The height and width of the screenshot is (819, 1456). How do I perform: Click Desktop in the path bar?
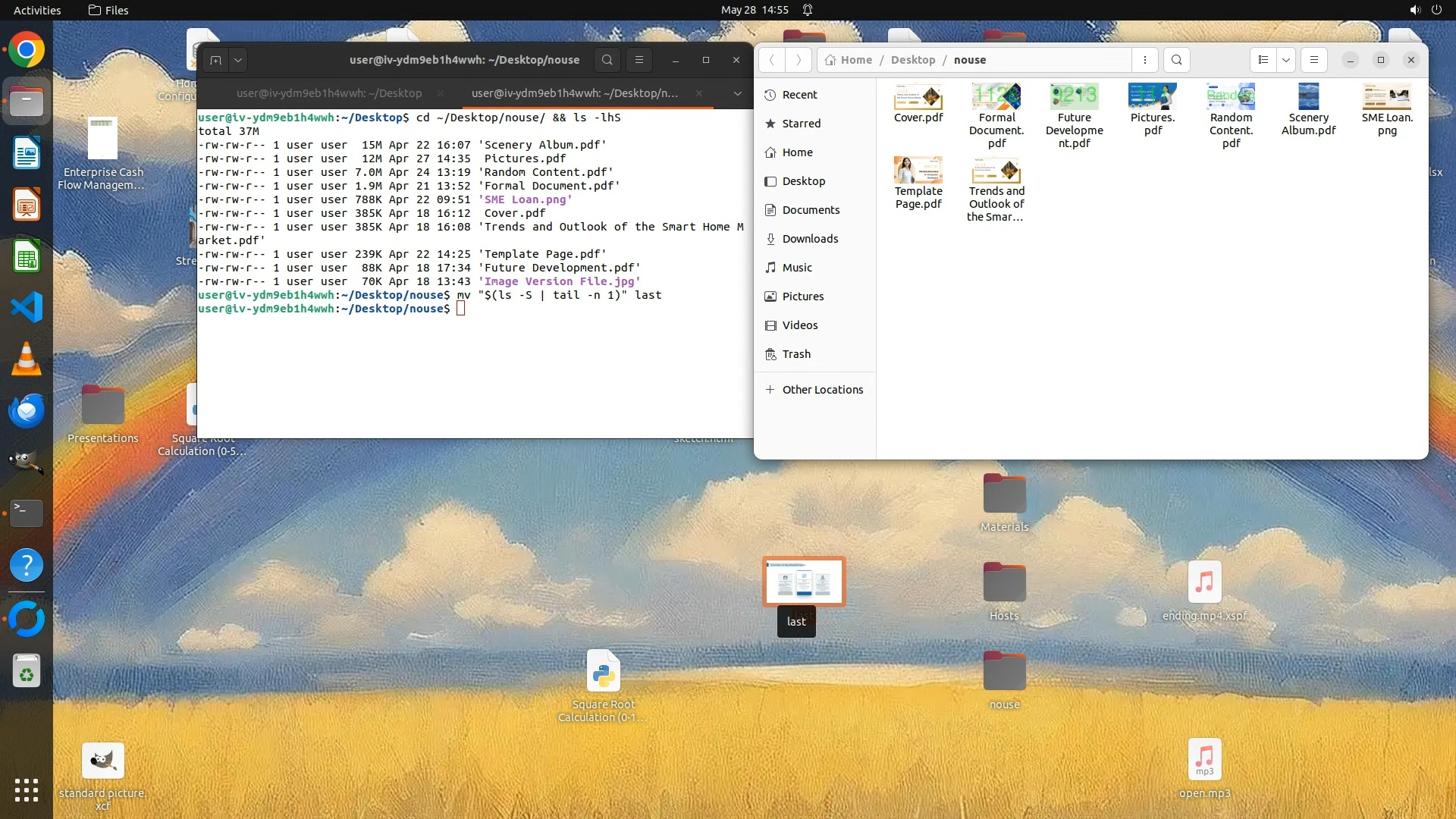[912, 60]
